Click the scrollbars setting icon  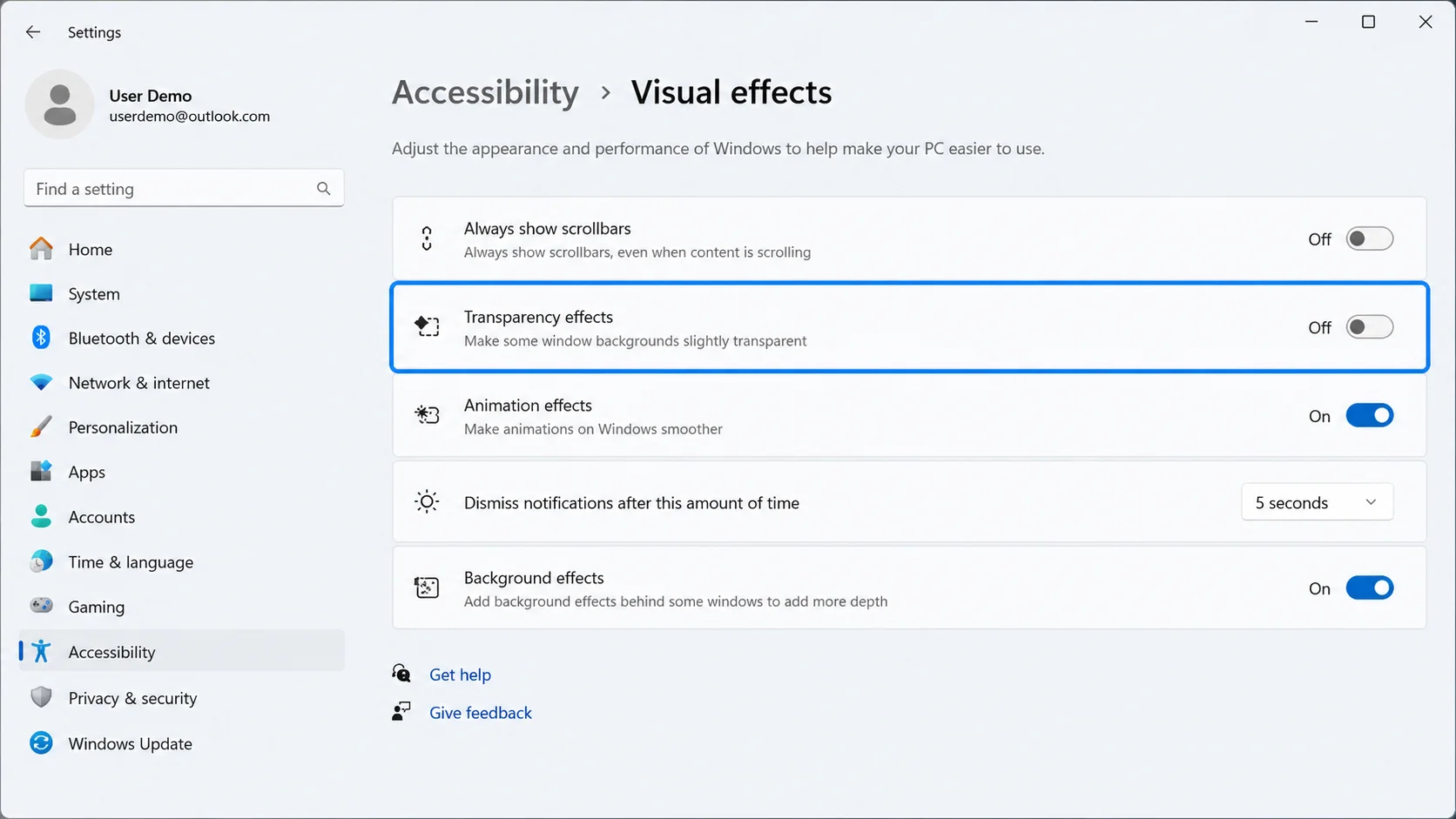pyautogui.click(x=427, y=238)
